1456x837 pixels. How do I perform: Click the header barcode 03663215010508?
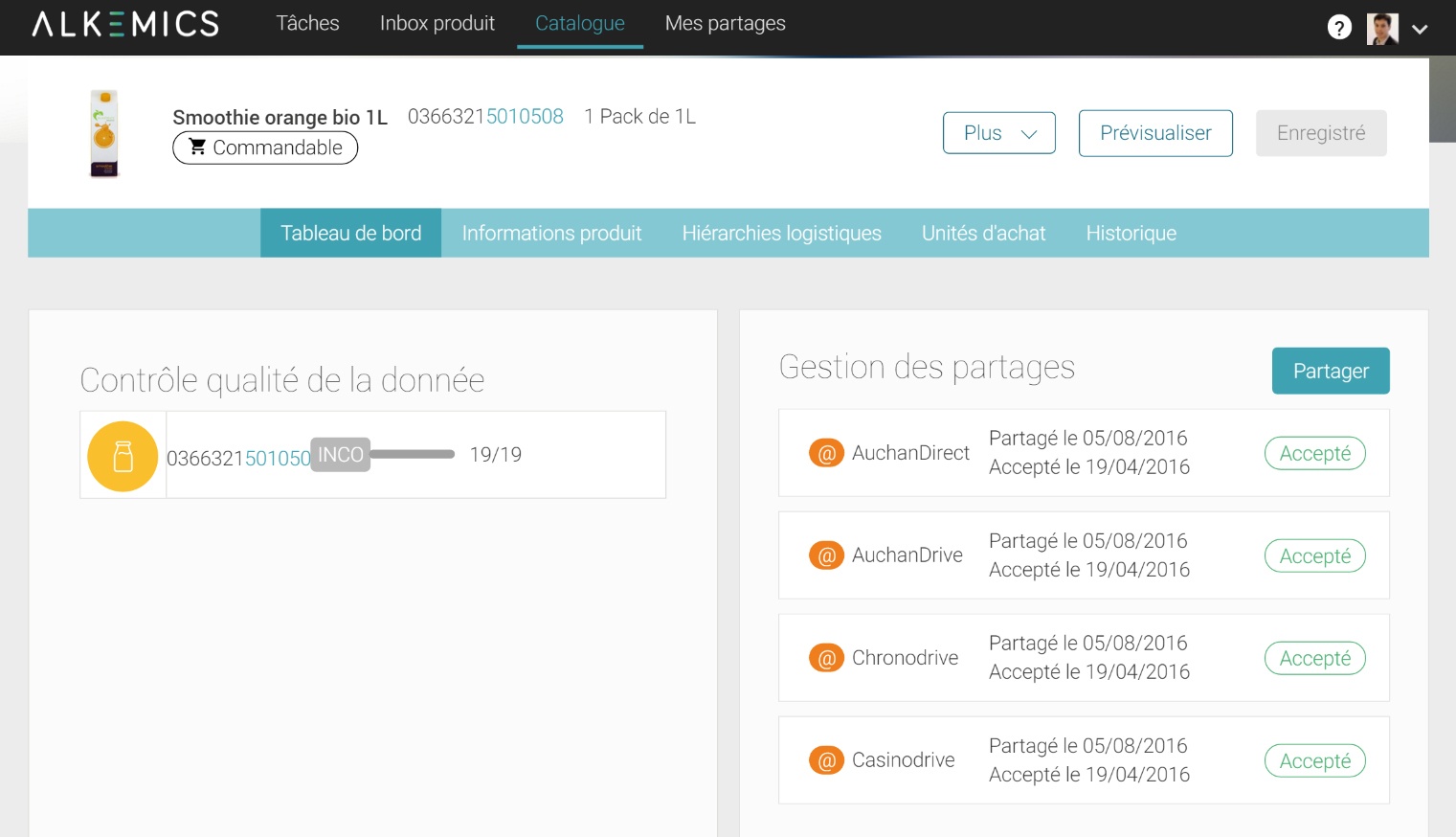point(485,116)
